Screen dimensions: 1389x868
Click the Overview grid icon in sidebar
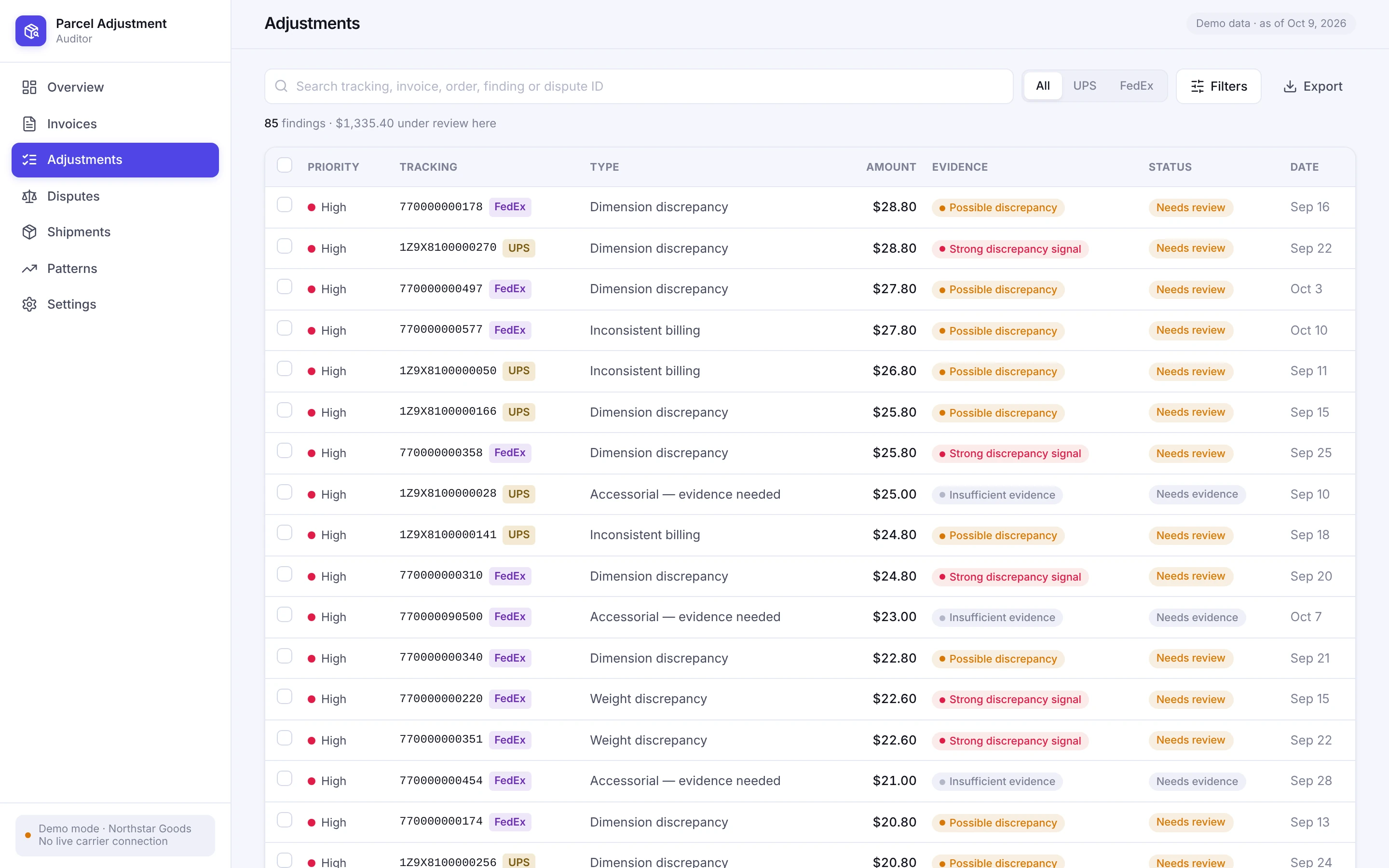click(x=29, y=87)
